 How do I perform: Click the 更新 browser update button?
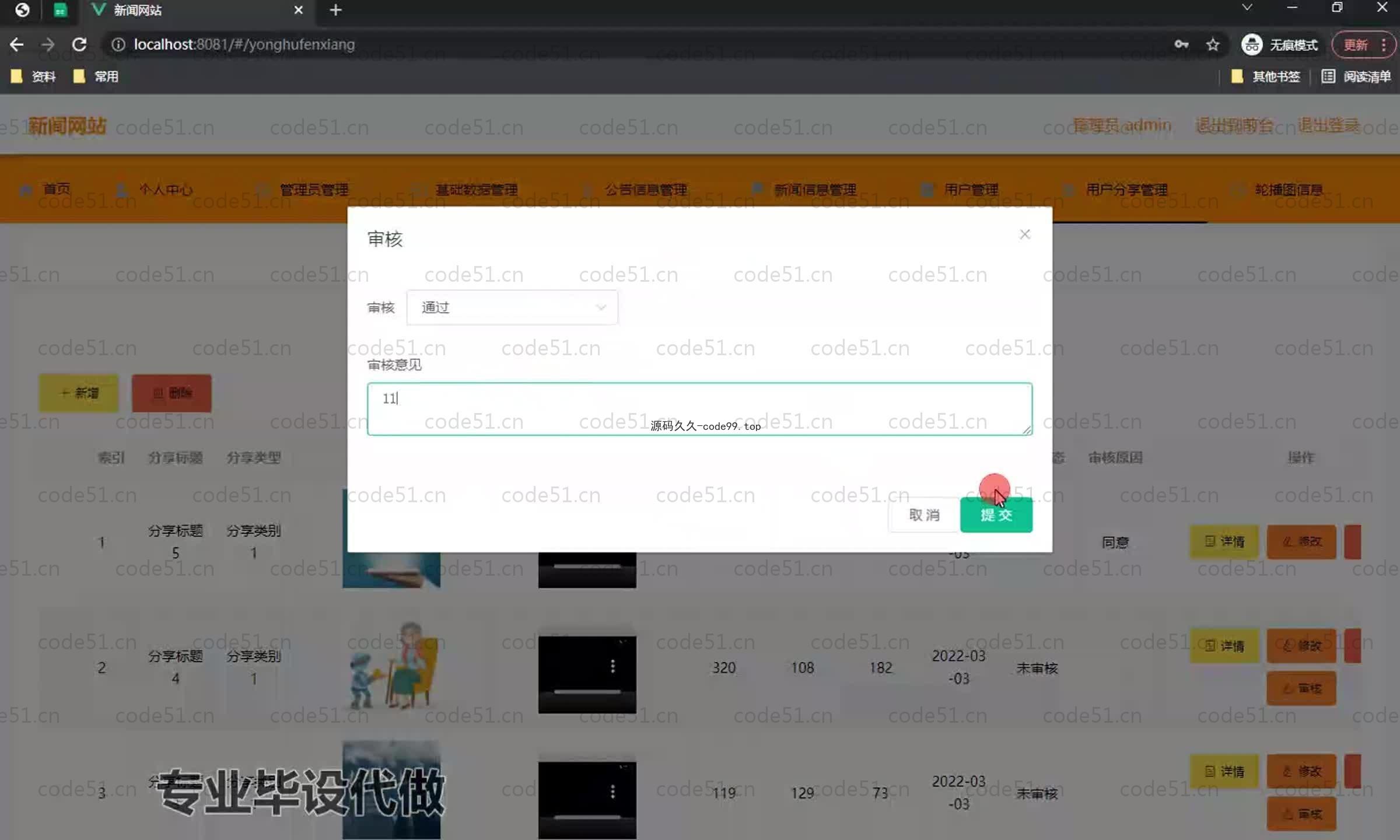(x=1356, y=45)
